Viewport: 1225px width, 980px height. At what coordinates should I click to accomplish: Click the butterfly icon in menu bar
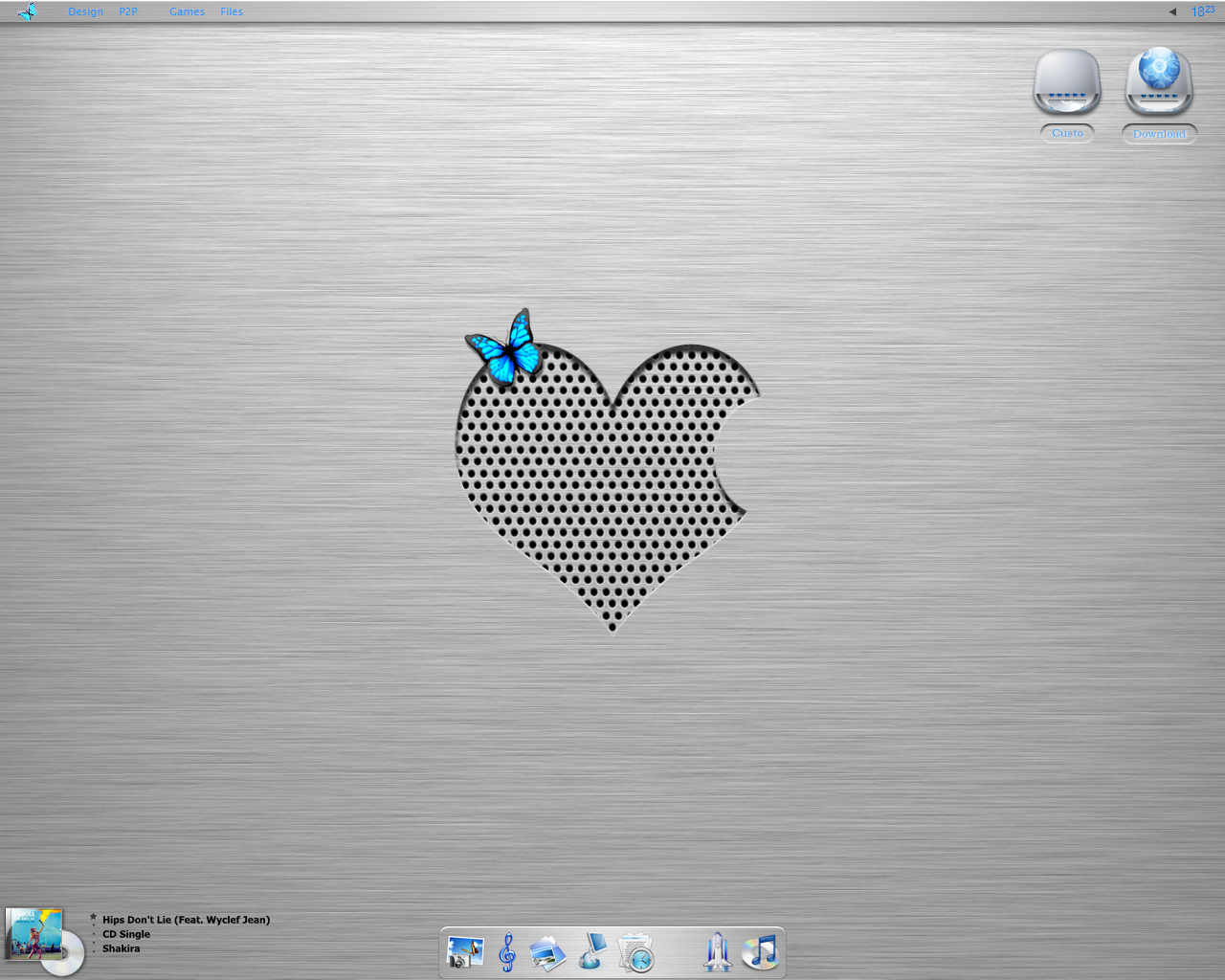point(28,11)
